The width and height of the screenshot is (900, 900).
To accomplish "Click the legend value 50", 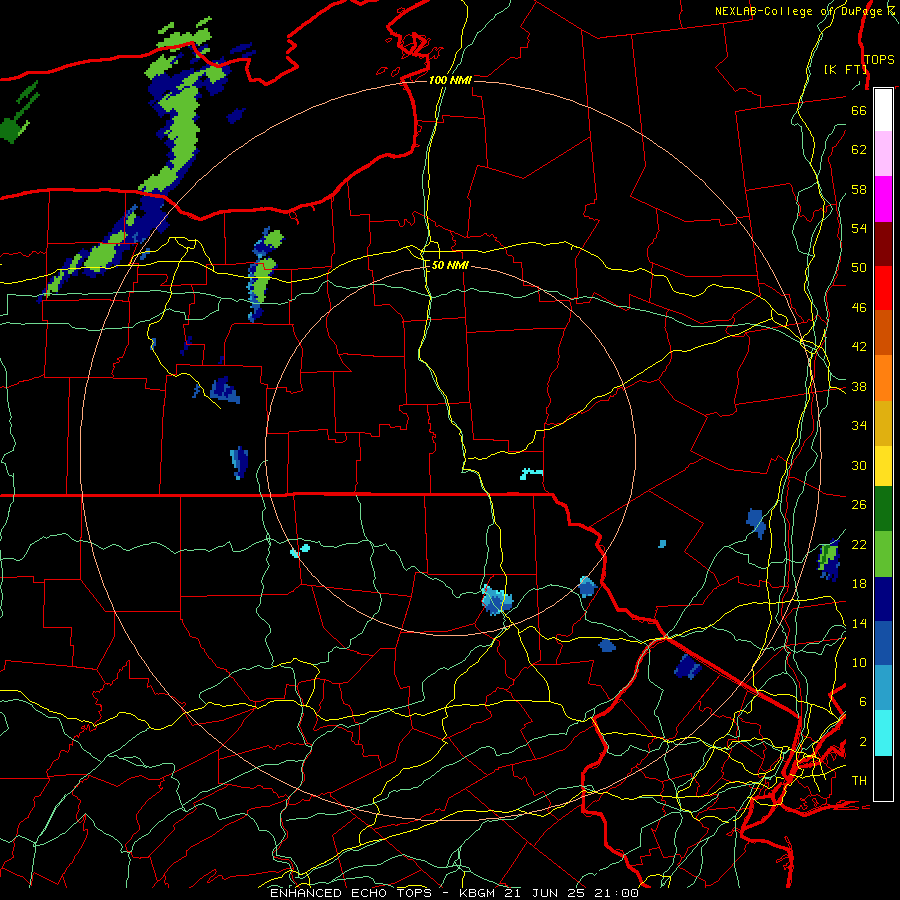I will pyautogui.click(x=859, y=268).
